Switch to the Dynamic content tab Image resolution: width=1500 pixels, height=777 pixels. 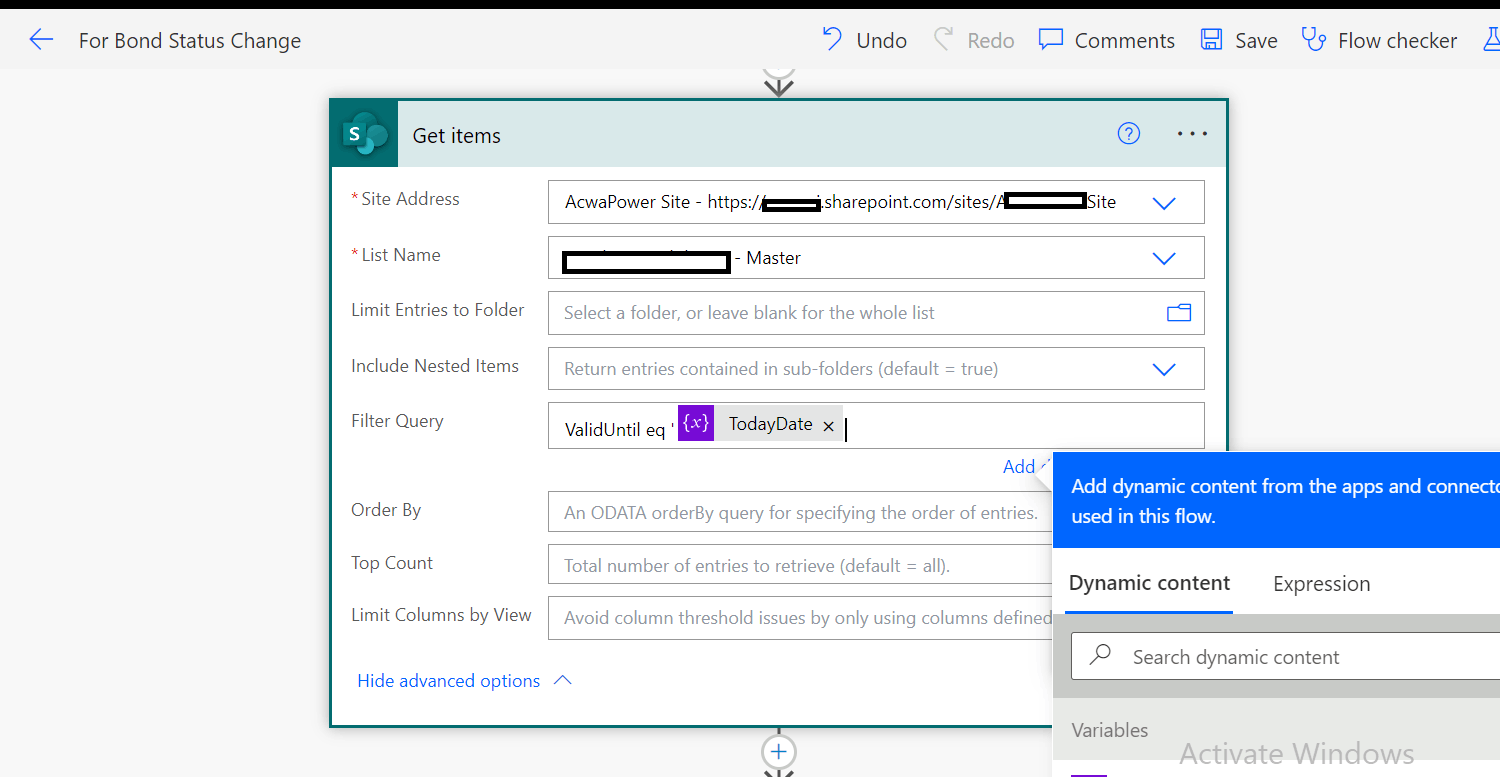[x=1150, y=583]
